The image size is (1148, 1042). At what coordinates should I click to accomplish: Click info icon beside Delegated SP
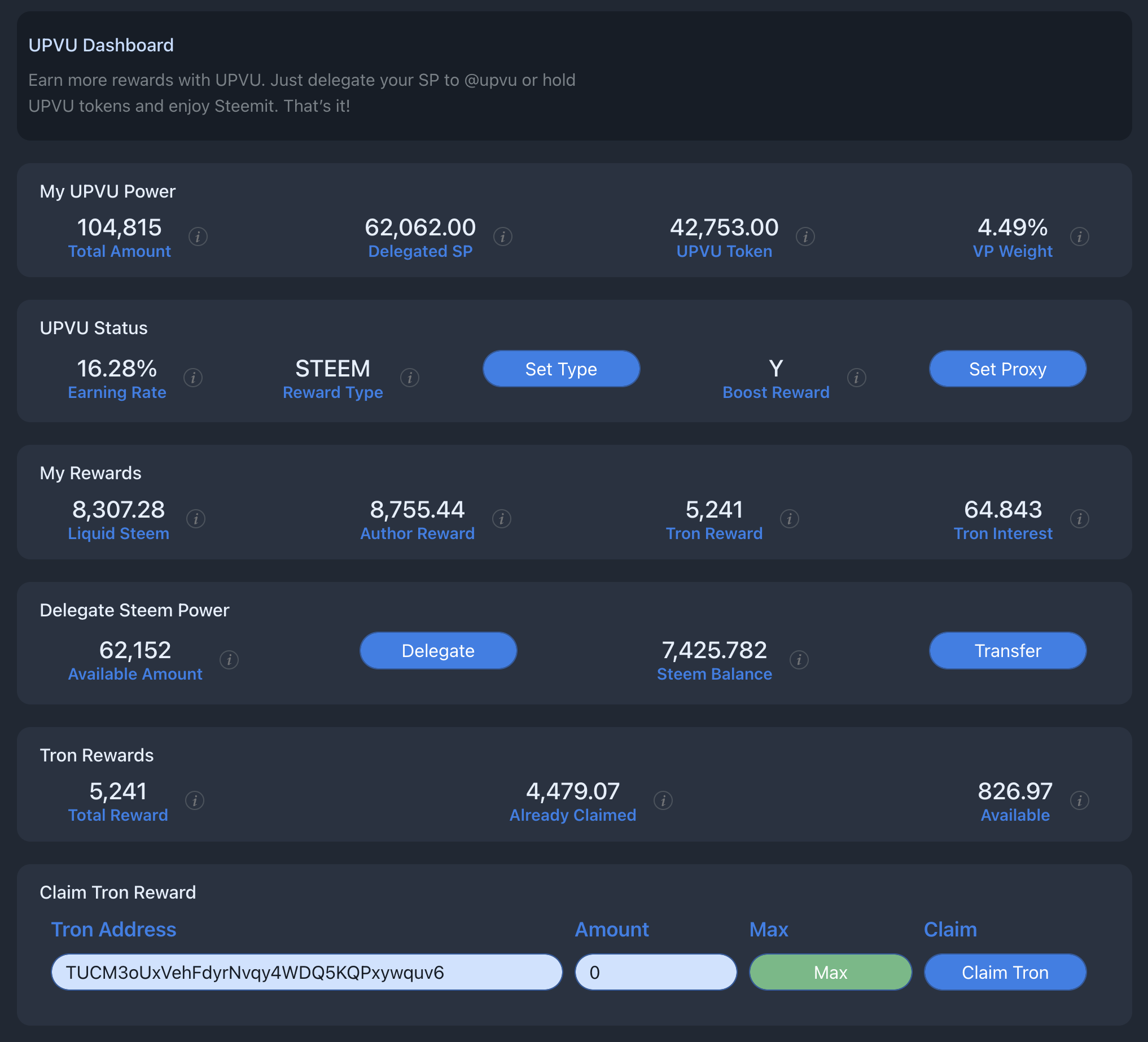(502, 237)
